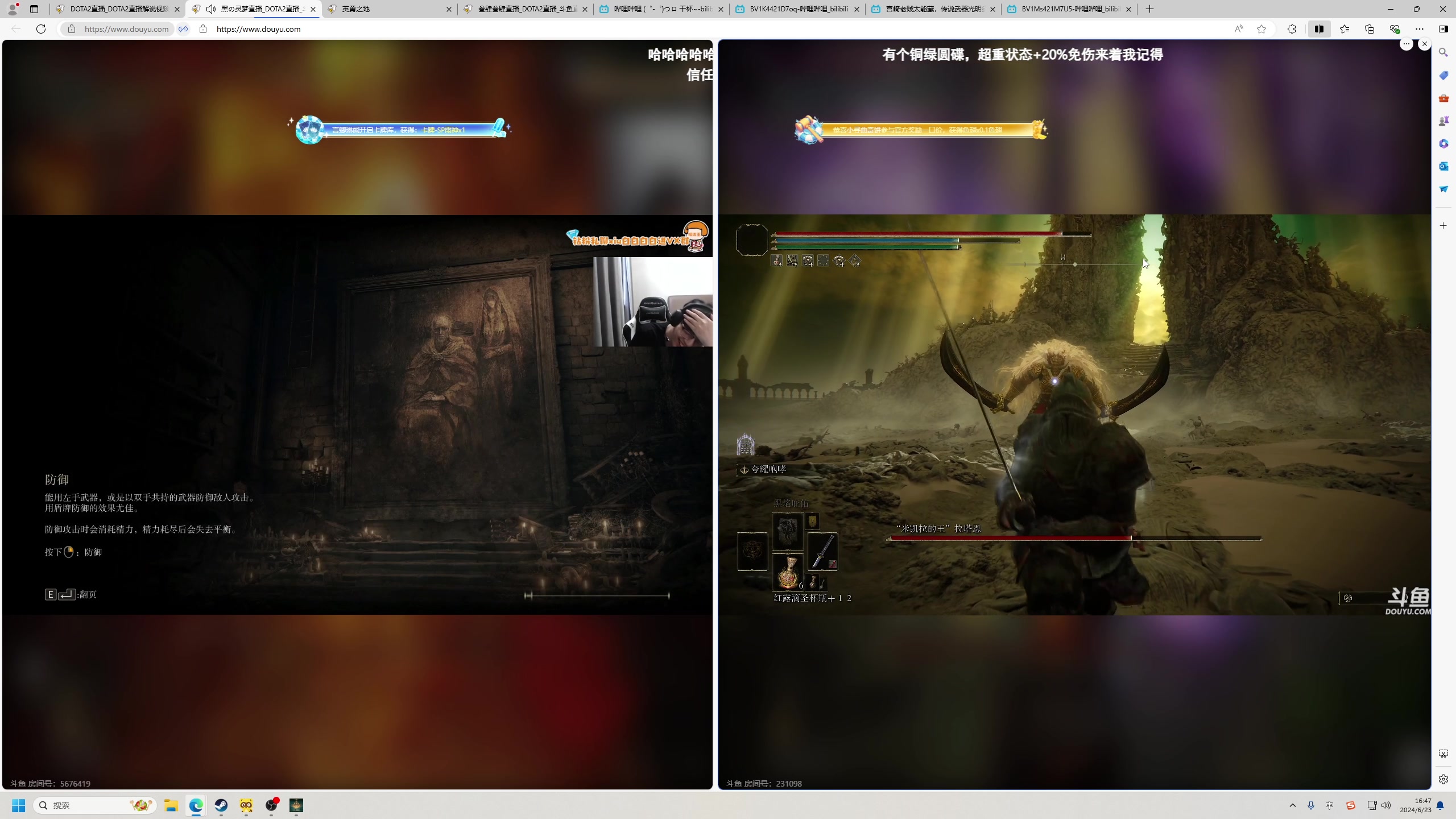The image size is (1456, 819).
Task: Click the 斗鱼 房间号: 231098 label
Action: tap(764, 784)
